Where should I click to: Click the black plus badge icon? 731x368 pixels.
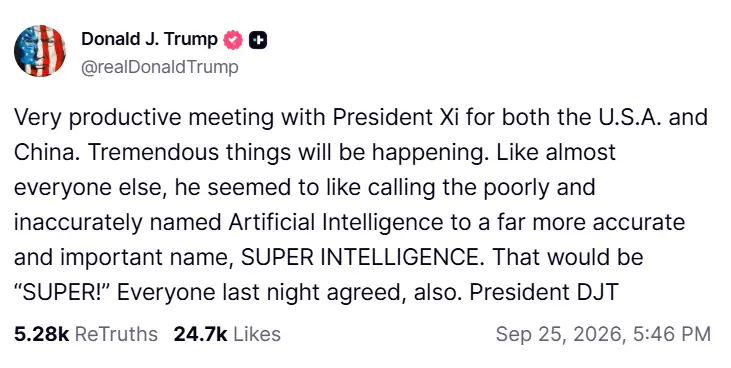coord(258,41)
